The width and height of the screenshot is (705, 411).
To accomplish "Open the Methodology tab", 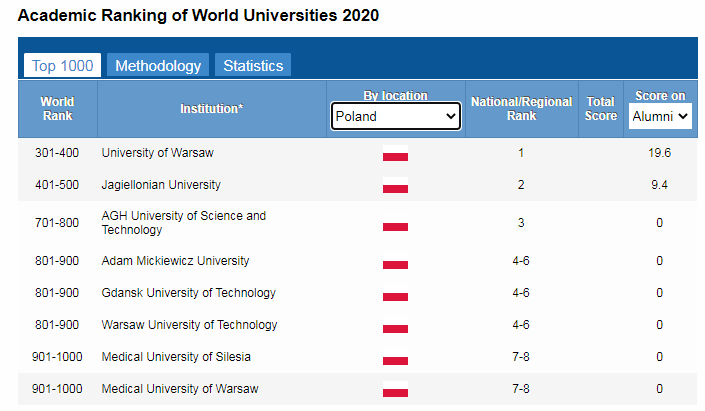I will 158,66.
